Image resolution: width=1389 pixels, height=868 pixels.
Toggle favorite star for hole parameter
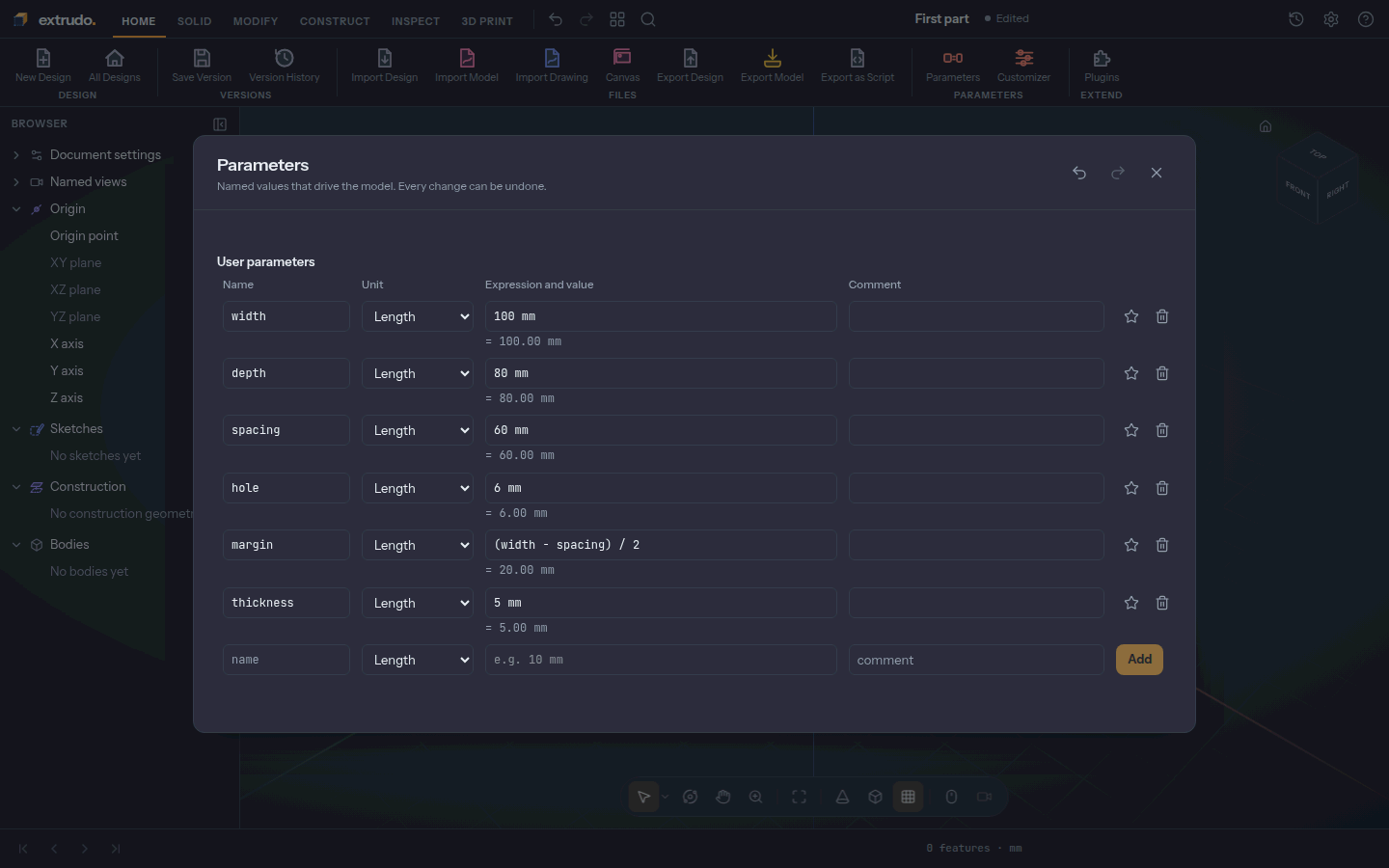click(x=1131, y=488)
